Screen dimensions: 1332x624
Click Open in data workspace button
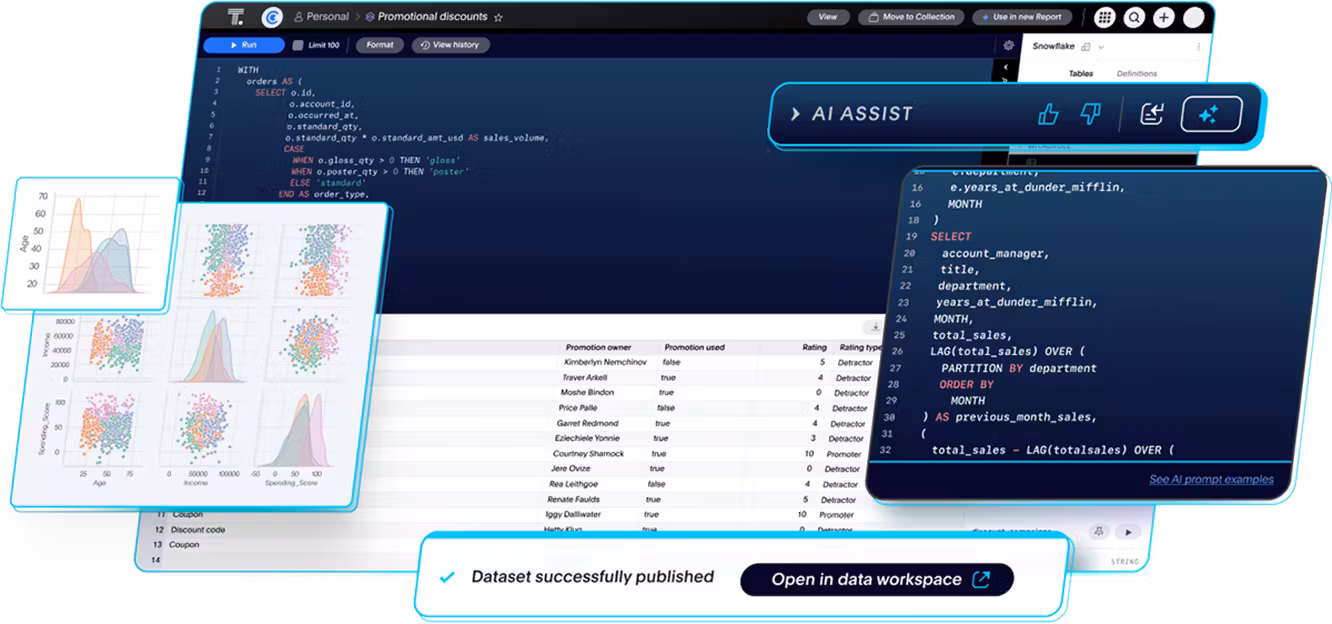(x=876, y=579)
